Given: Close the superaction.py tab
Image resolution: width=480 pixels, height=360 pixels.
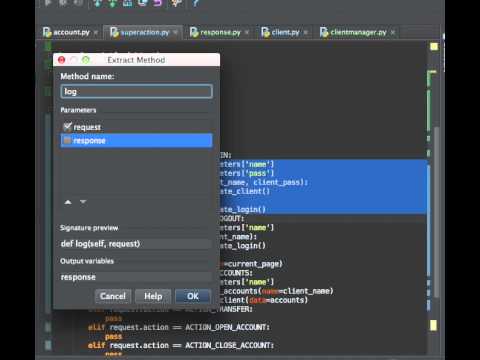Looking at the screenshot, I should click(175, 32).
